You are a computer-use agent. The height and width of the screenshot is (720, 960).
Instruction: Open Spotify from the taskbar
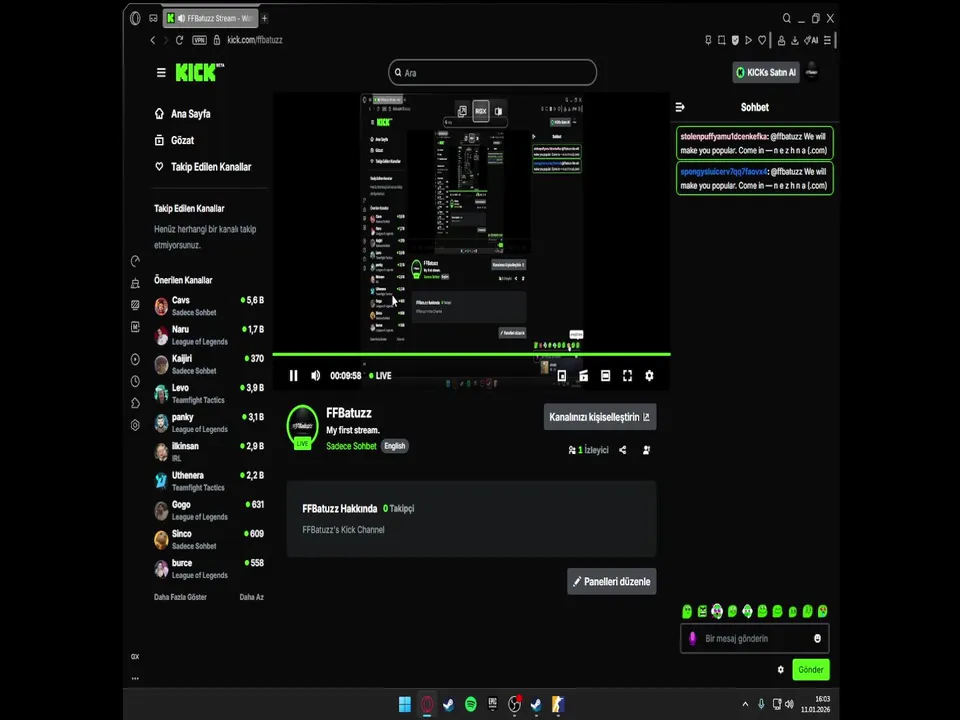(470, 704)
